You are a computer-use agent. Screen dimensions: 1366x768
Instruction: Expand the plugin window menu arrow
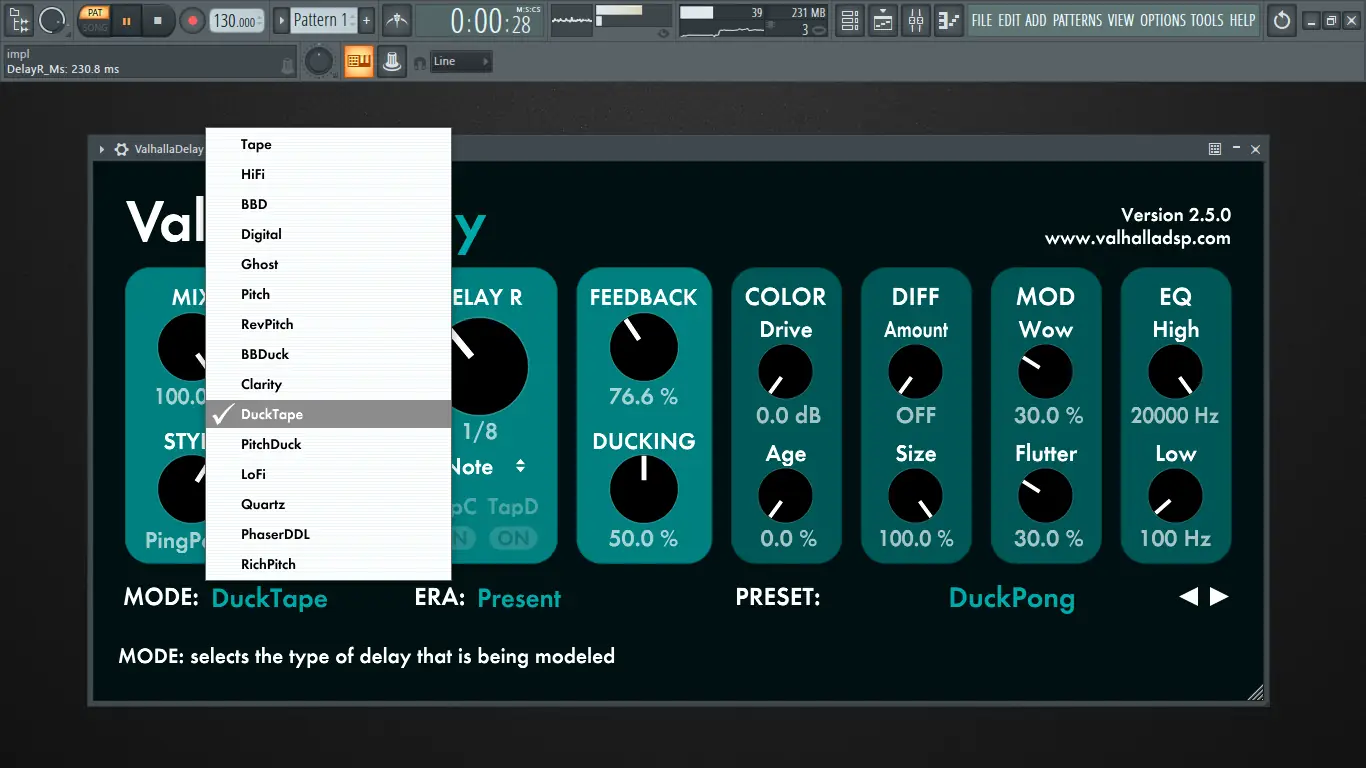coord(101,149)
